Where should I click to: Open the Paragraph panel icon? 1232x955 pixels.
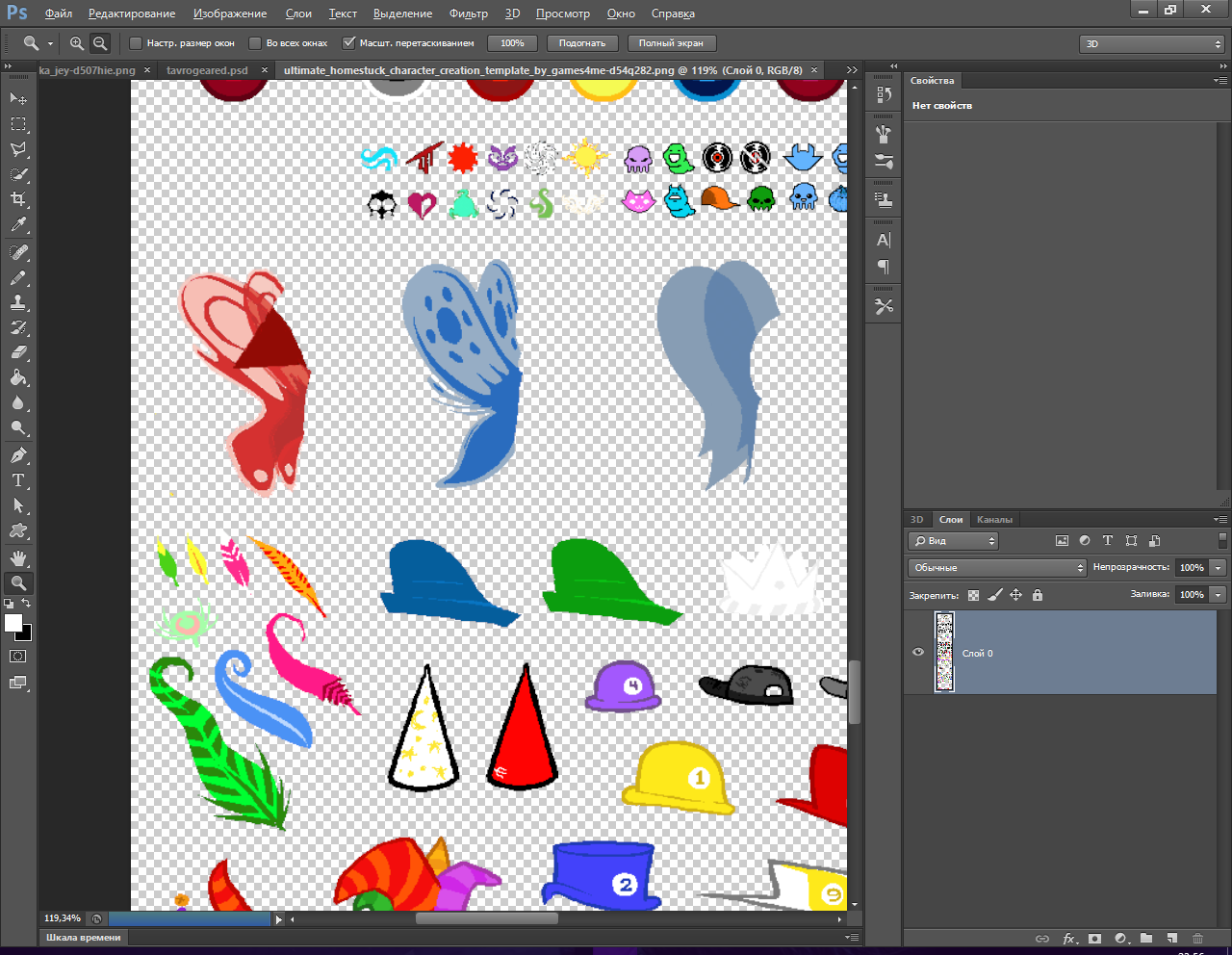point(884,267)
